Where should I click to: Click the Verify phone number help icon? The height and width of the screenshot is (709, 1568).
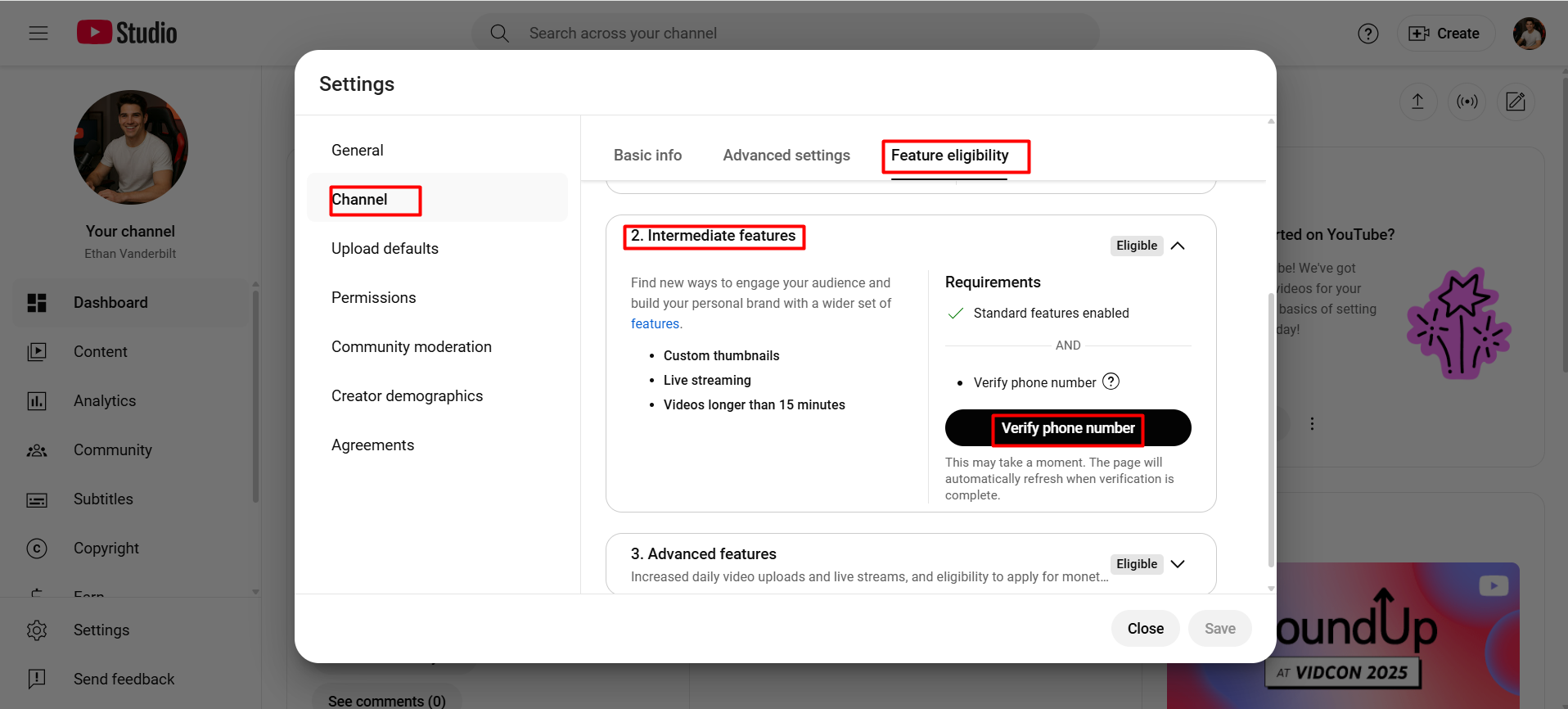click(x=1111, y=382)
